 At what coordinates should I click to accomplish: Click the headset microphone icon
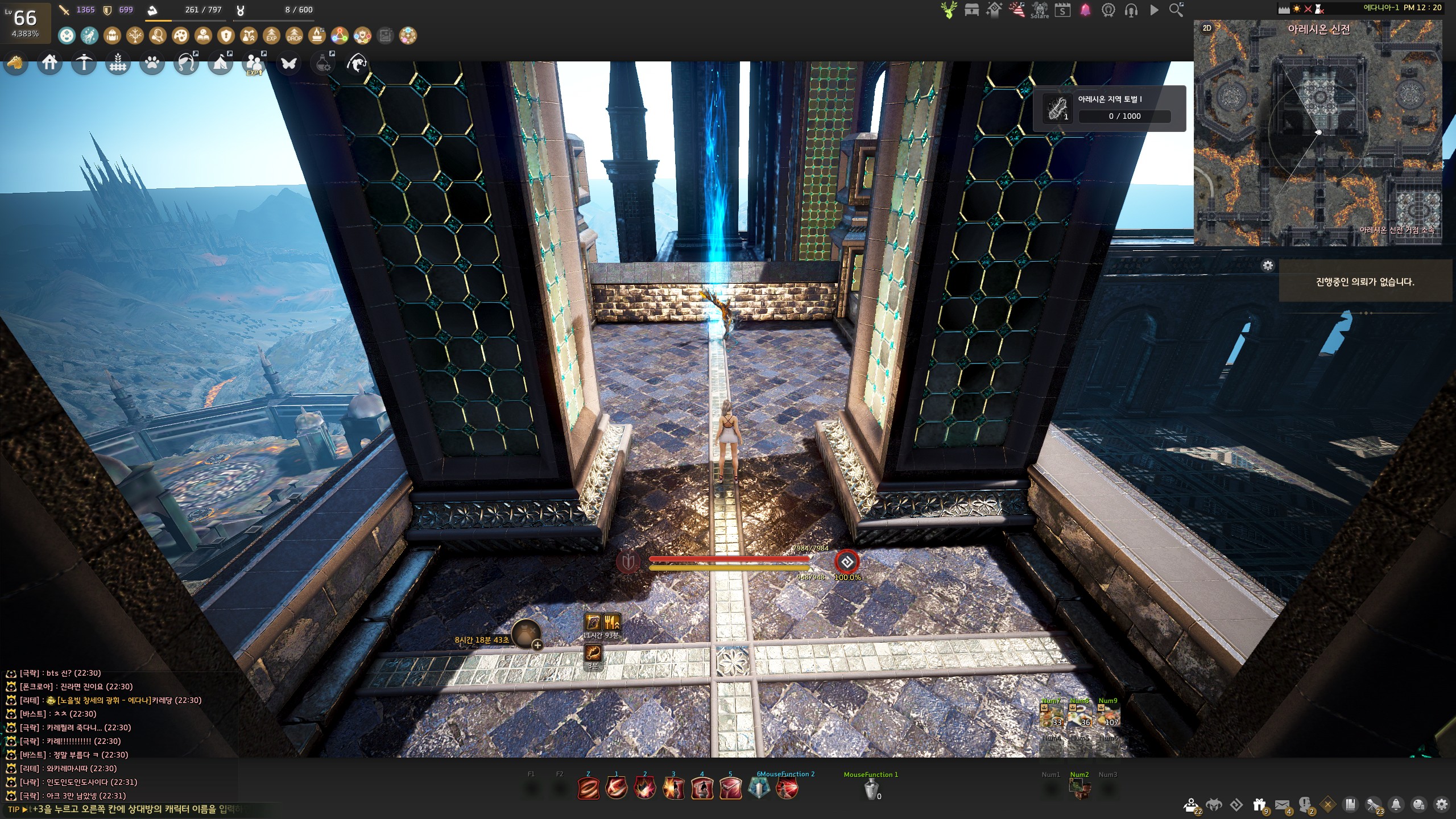point(1131,10)
